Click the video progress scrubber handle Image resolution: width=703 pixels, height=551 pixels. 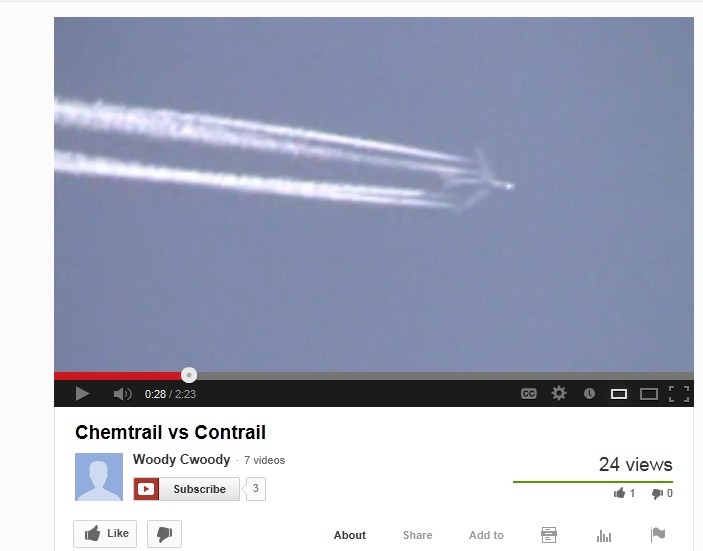[x=189, y=375]
